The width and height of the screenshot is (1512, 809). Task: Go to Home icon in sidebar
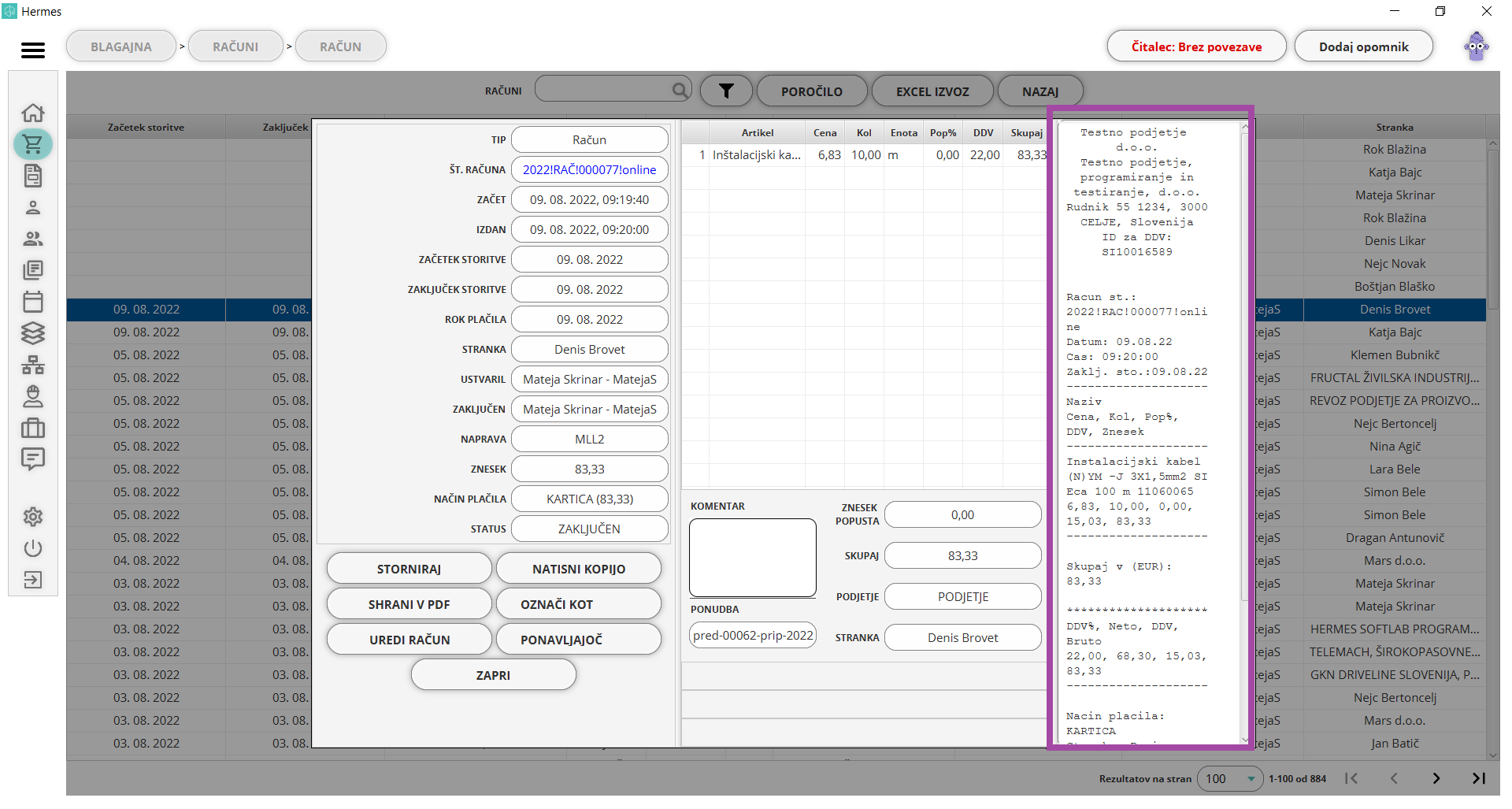(x=33, y=113)
